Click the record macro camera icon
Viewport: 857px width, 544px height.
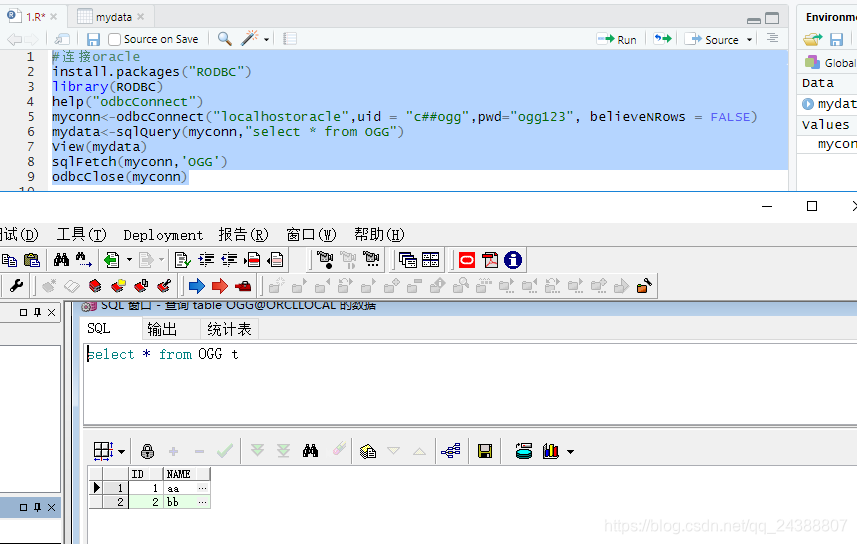click(325, 260)
